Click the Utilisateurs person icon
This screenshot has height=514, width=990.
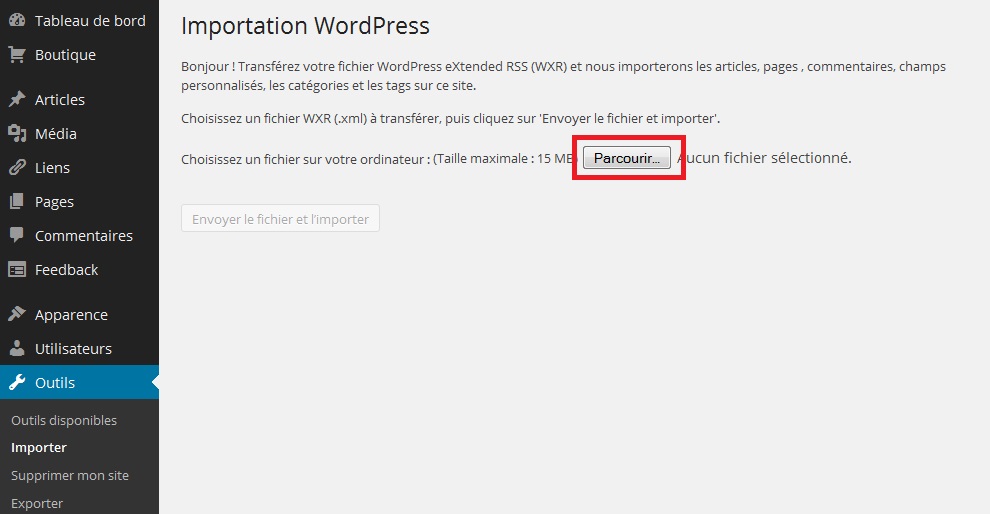(x=17, y=349)
